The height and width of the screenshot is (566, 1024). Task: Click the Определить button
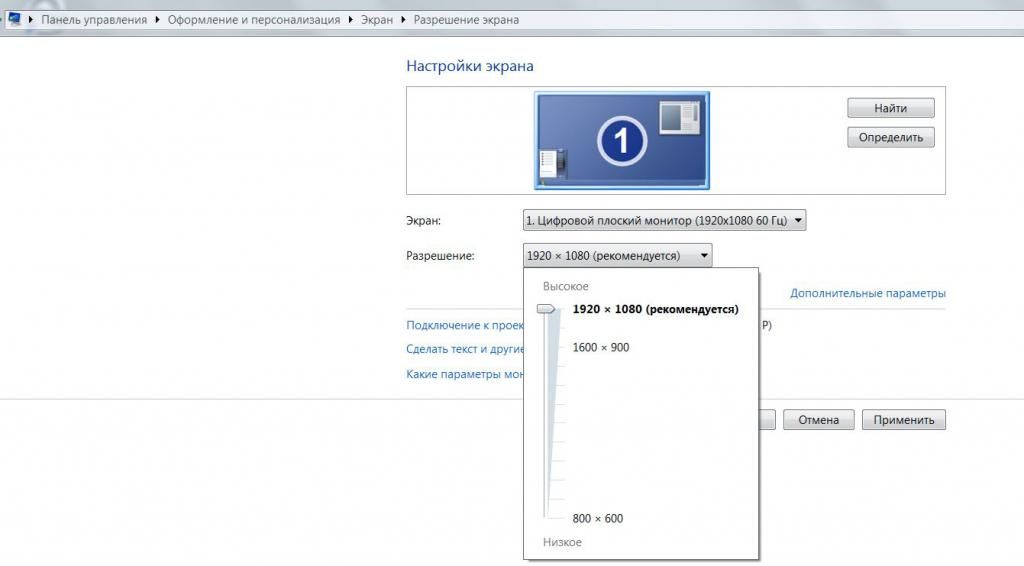[891, 137]
